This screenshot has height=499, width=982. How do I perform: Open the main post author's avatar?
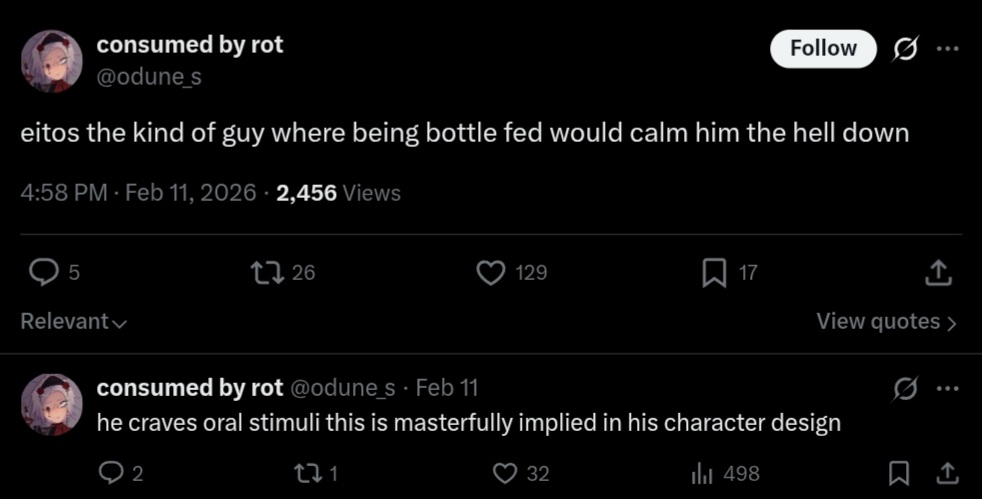pyautogui.click(x=51, y=60)
